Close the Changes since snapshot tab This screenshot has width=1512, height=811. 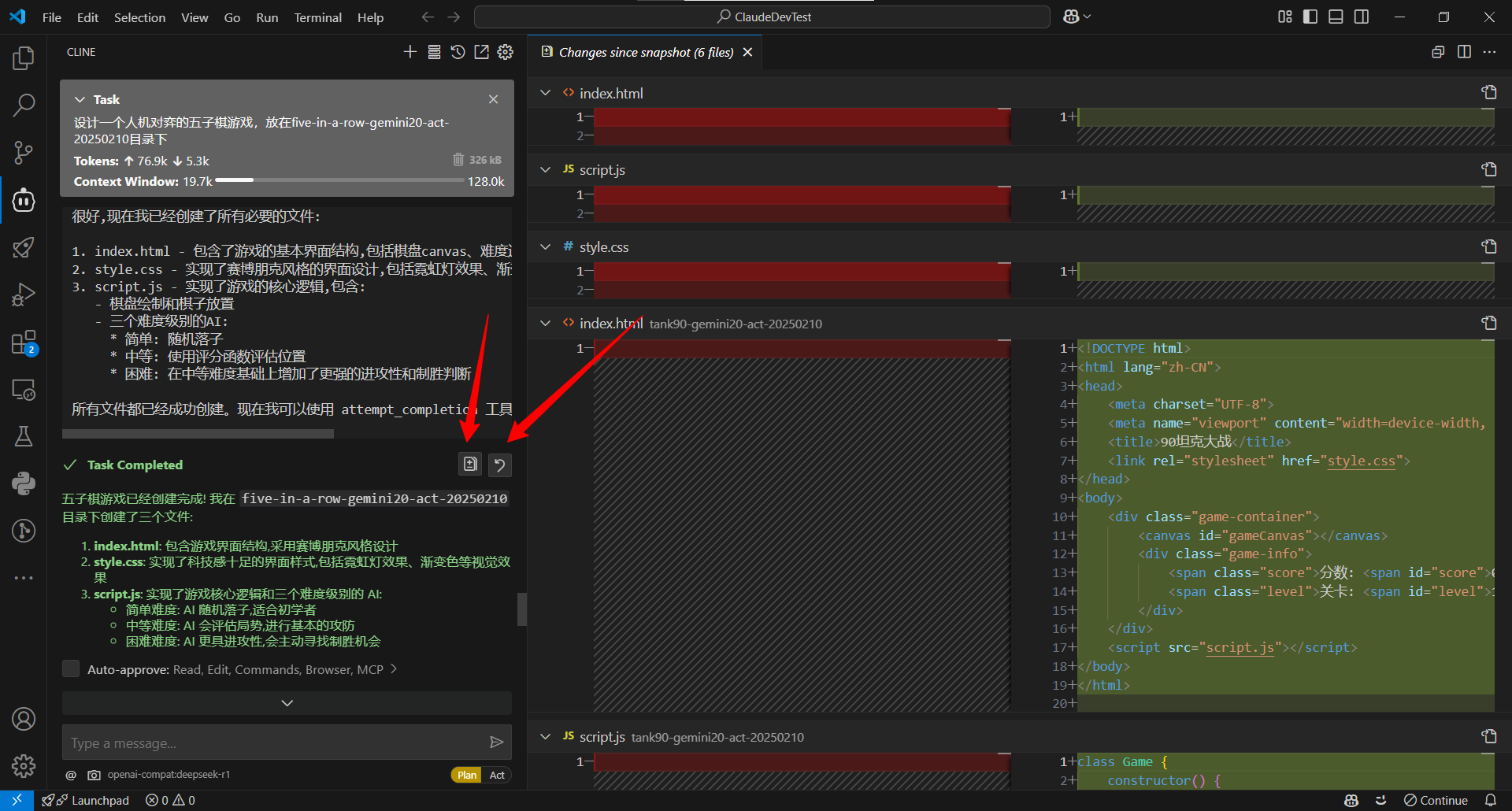pyautogui.click(x=747, y=52)
